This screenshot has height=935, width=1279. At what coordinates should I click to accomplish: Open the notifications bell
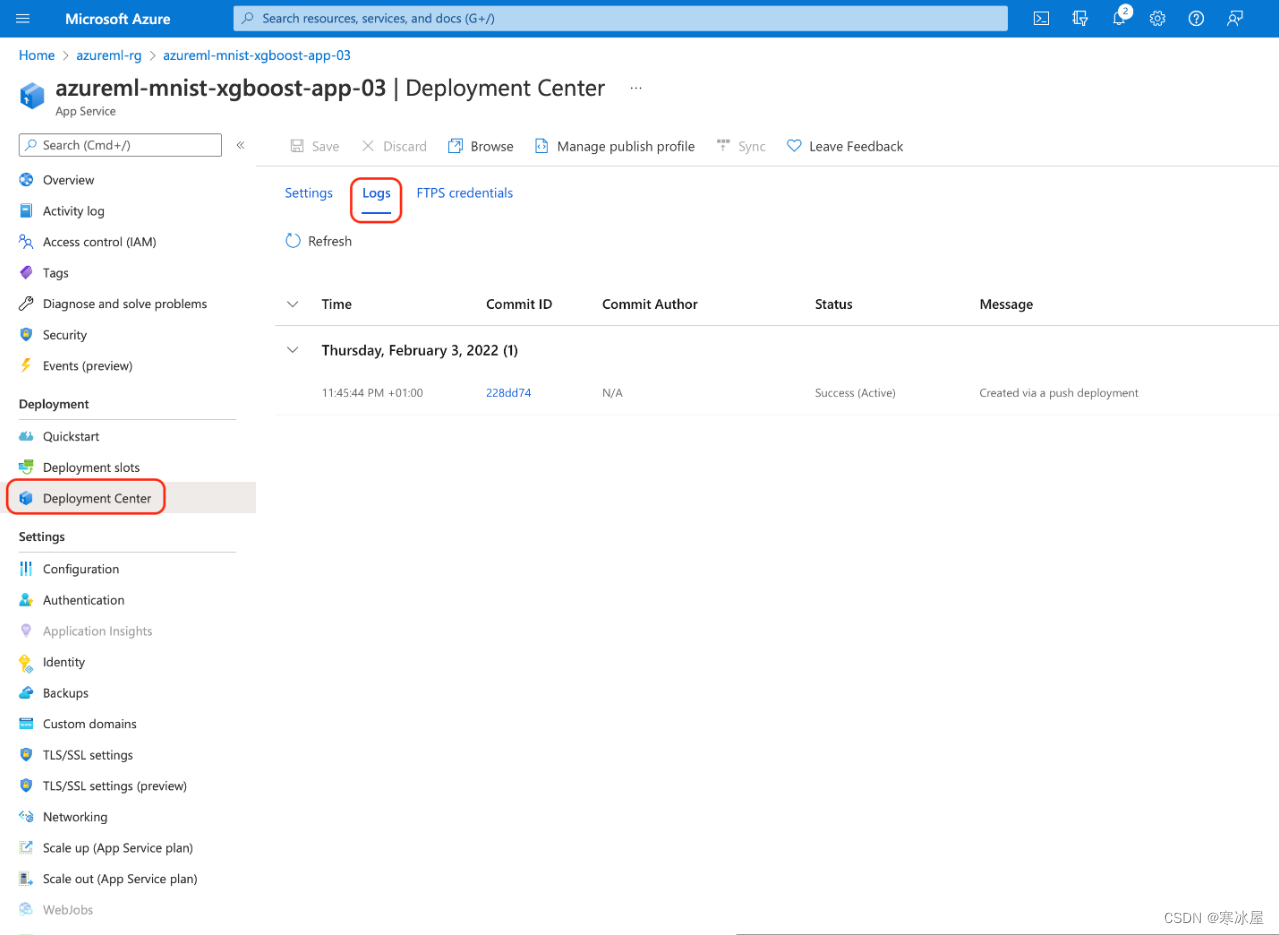click(1119, 18)
